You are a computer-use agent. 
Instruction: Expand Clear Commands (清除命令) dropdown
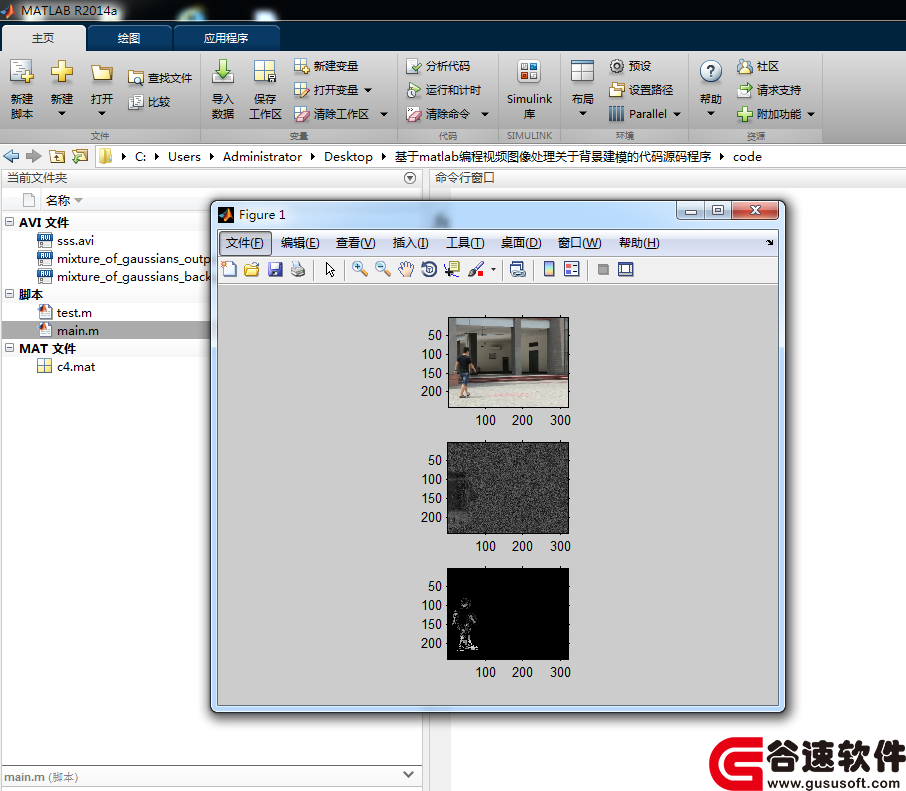pyautogui.click(x=485, y=114)
